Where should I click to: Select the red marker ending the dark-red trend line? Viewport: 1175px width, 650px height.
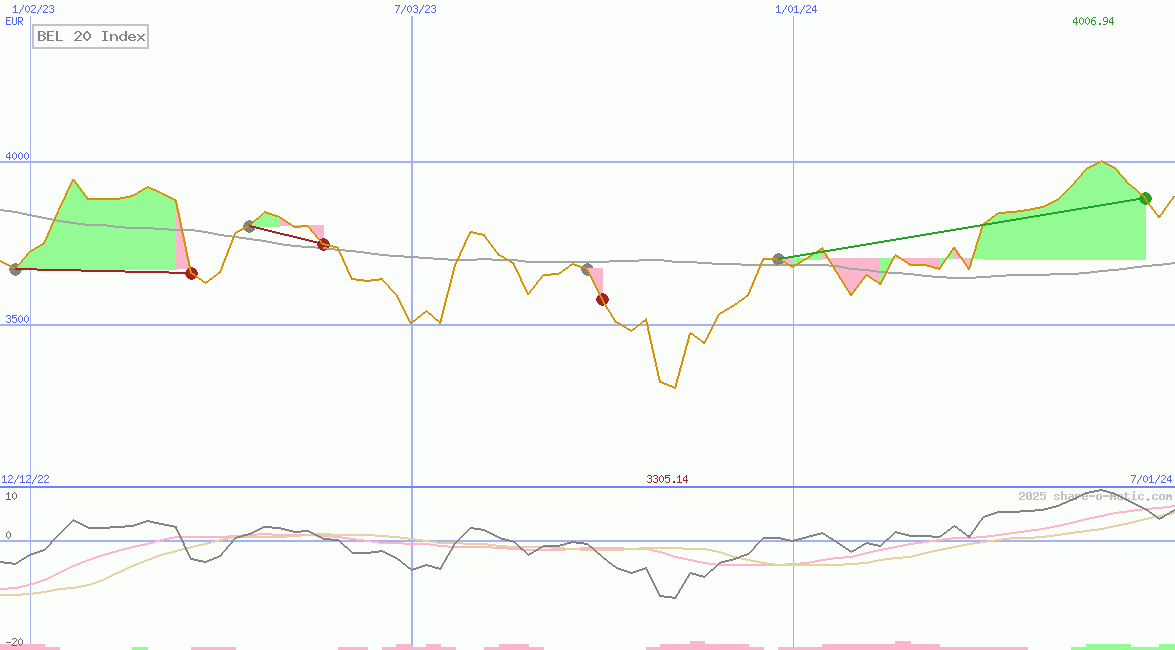coord(322,243)
